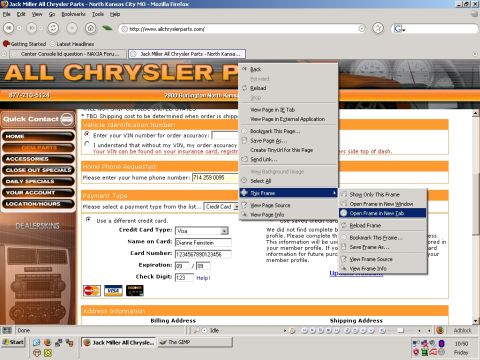480x360 pixels.
Task: Click the HOME navigation button
Action: coord(38,136)
